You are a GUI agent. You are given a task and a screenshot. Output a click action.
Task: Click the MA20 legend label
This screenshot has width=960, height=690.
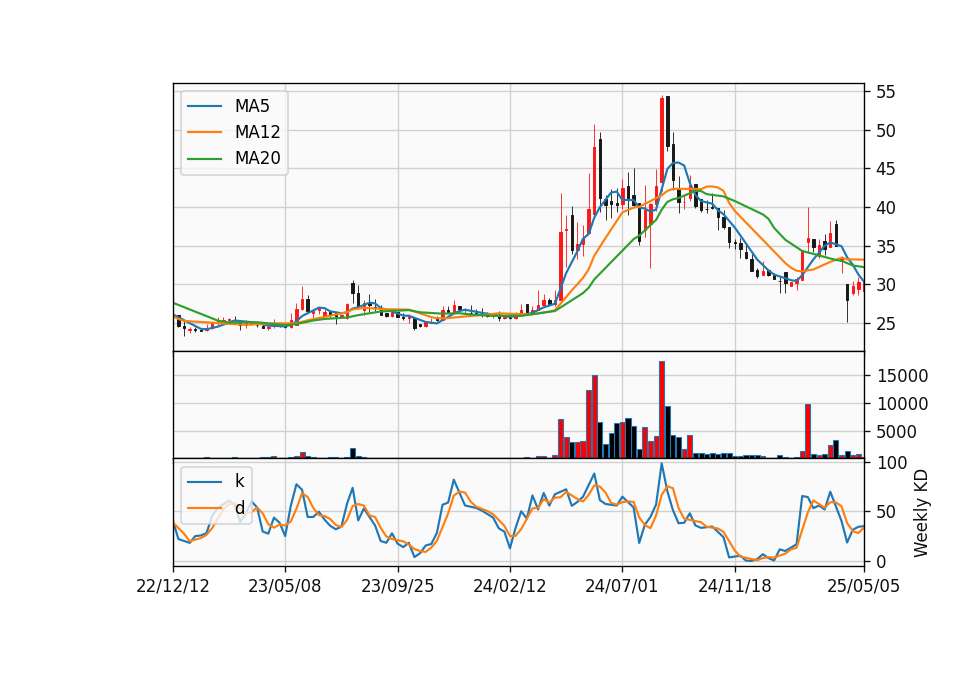pos(257,158)
